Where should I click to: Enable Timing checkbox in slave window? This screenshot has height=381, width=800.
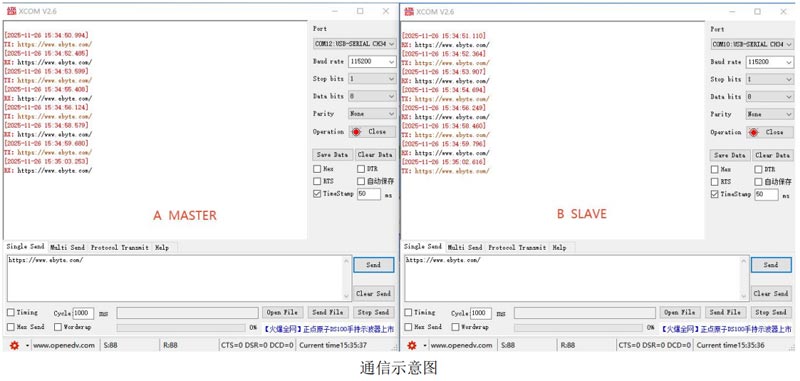[x=408, y=312]
